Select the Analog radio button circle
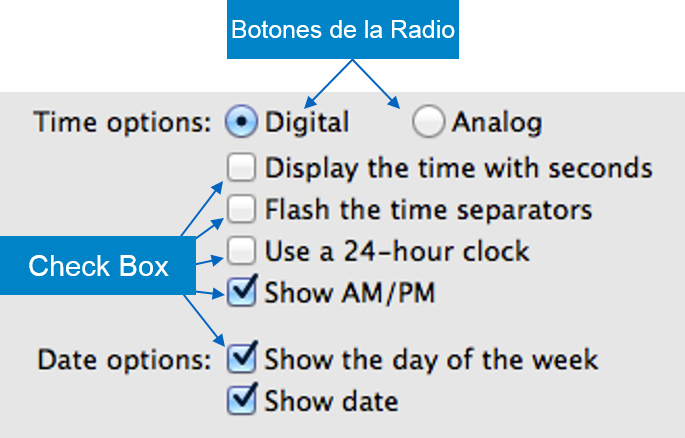The width and height of the screenshot is (685, 438). click(429, 122)
